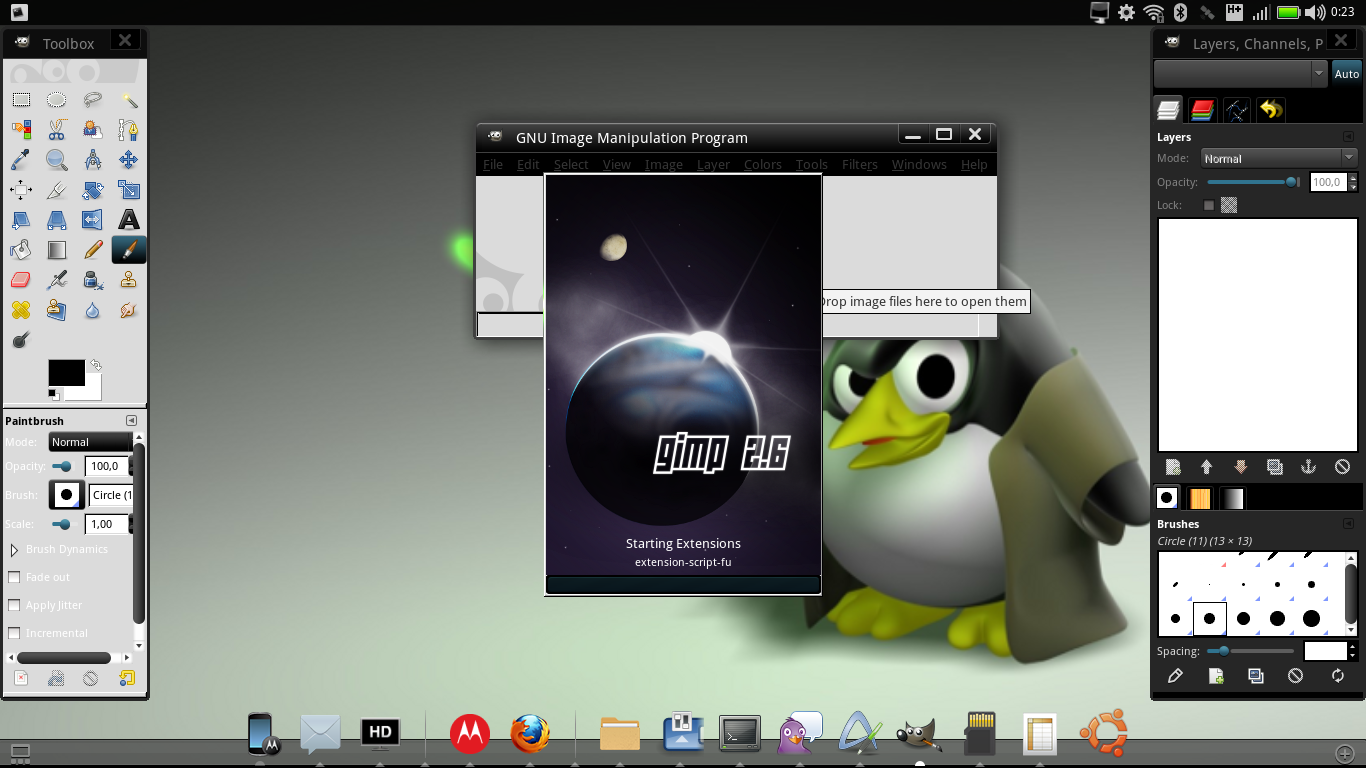Pick the Pencil tool
1366x768 pixels.
[93, 250]
